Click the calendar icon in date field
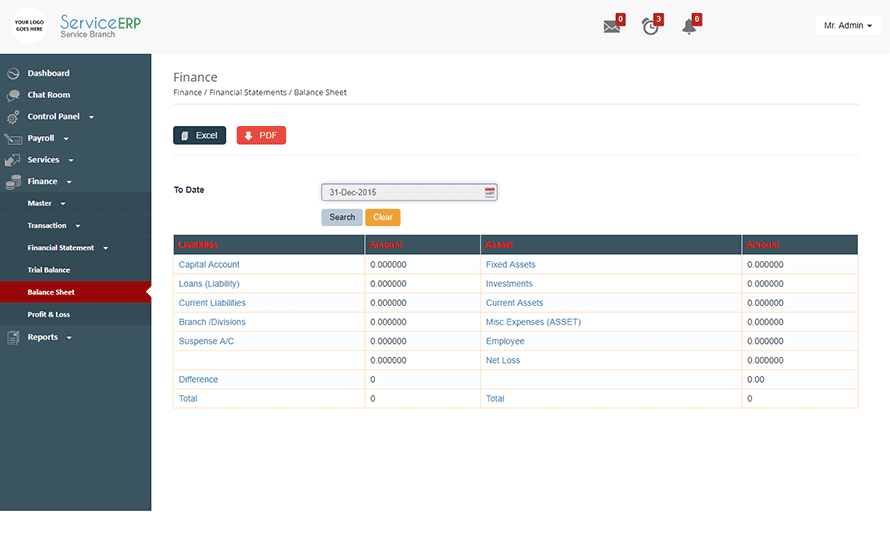 coord(490,192)
